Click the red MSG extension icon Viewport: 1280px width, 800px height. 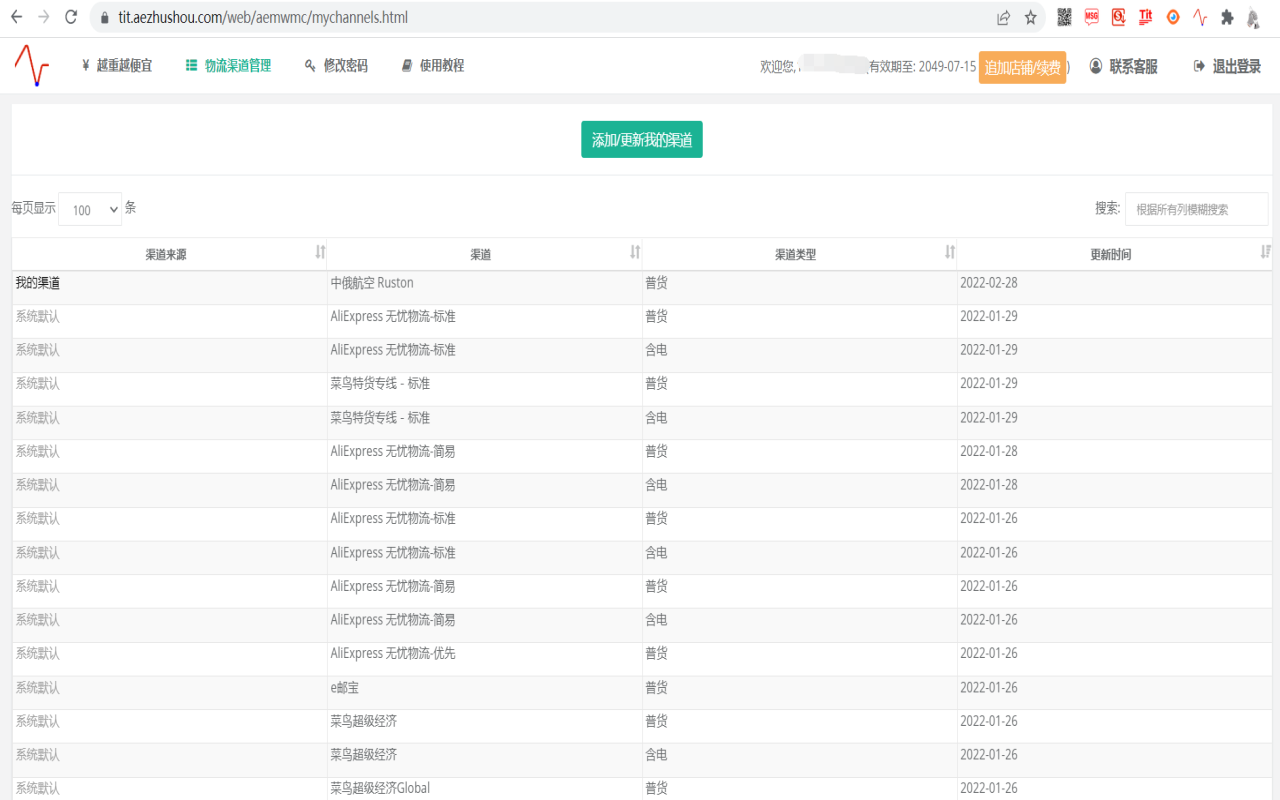(1092, 17)
